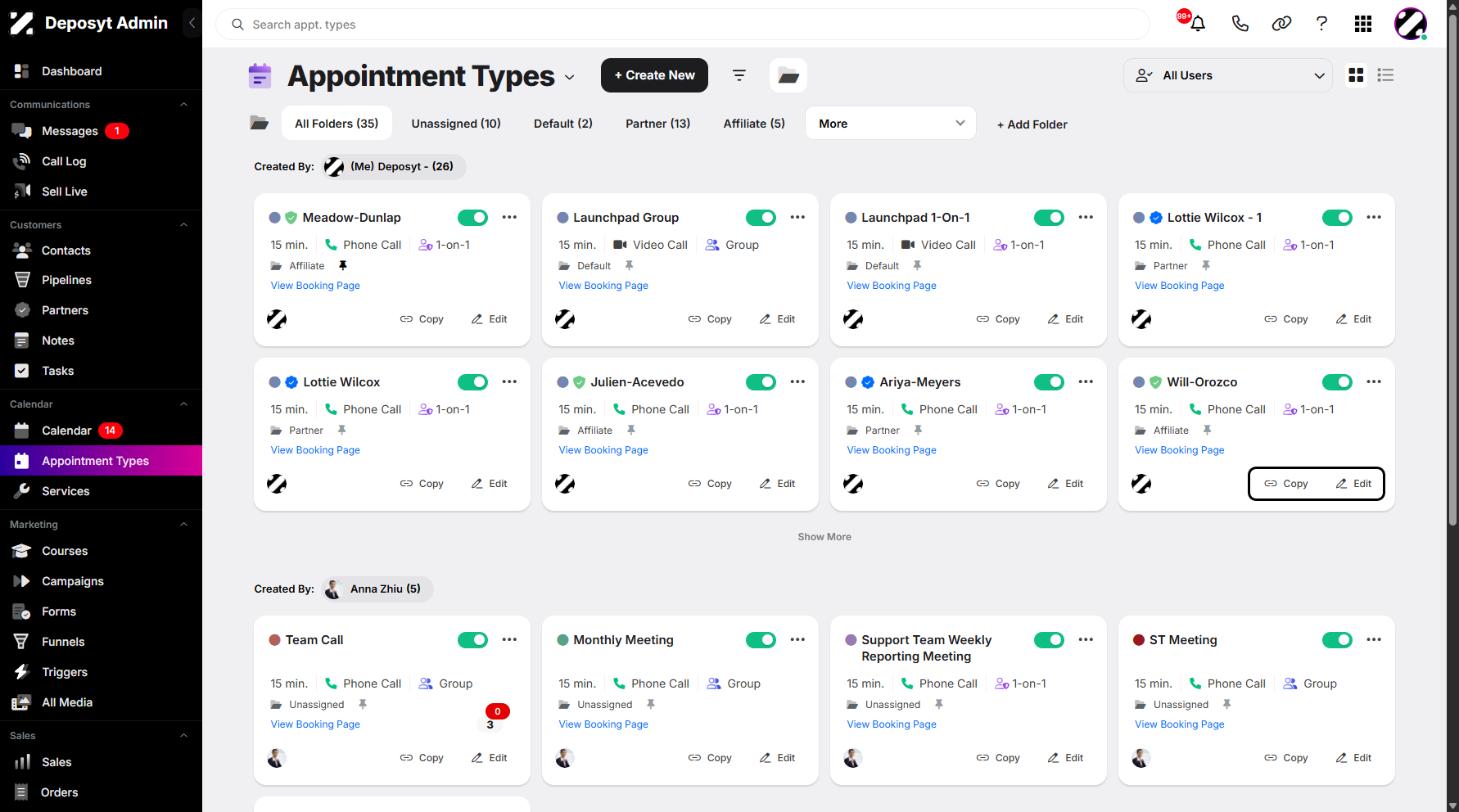Screen dimensions: 1459x812
Task: Click the filter icon next to Create New
Action: click(739, 75)
